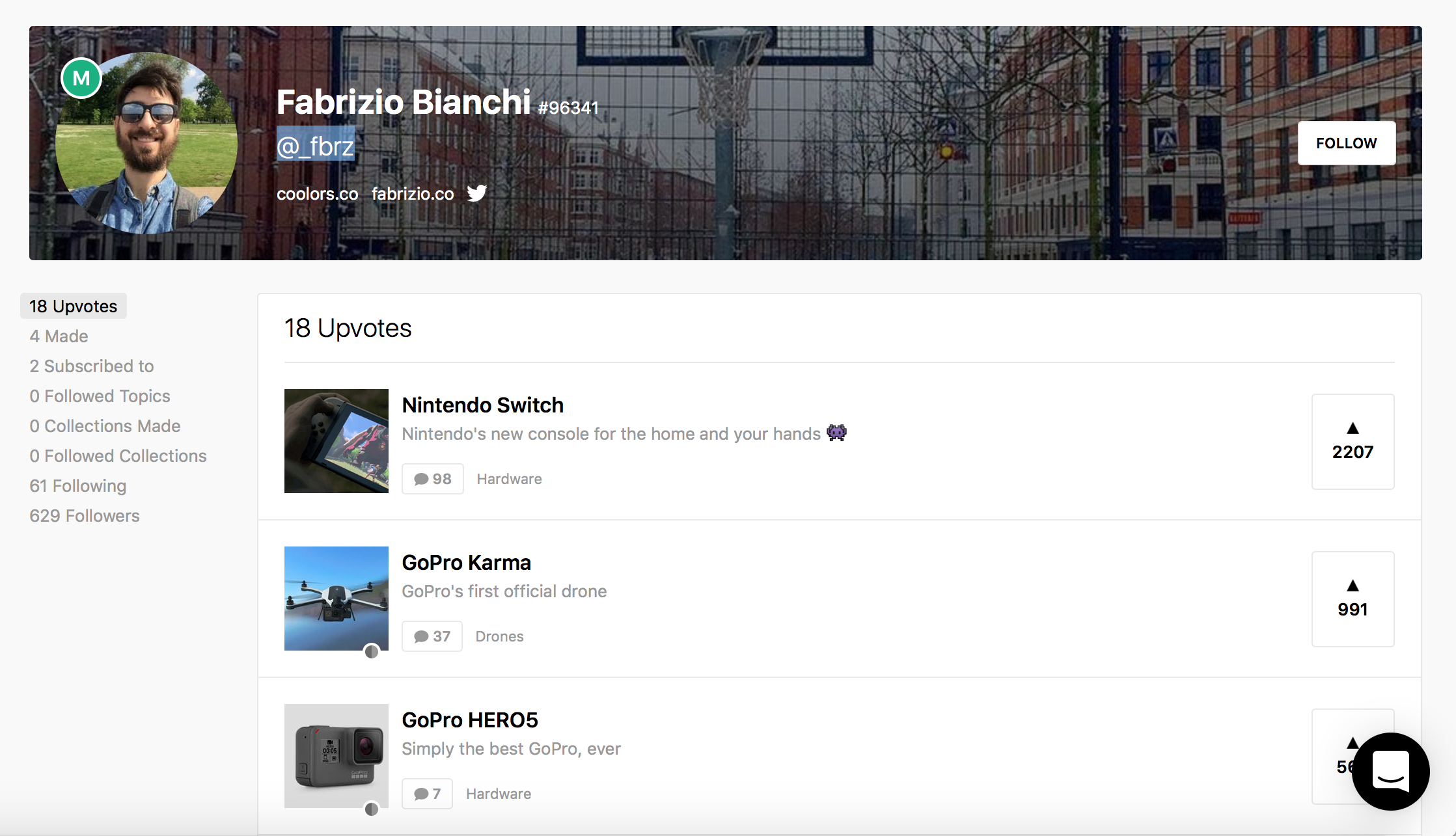Click the @_fbrz username handle
Screen dimensions: 1456x836
coord(316,146)
